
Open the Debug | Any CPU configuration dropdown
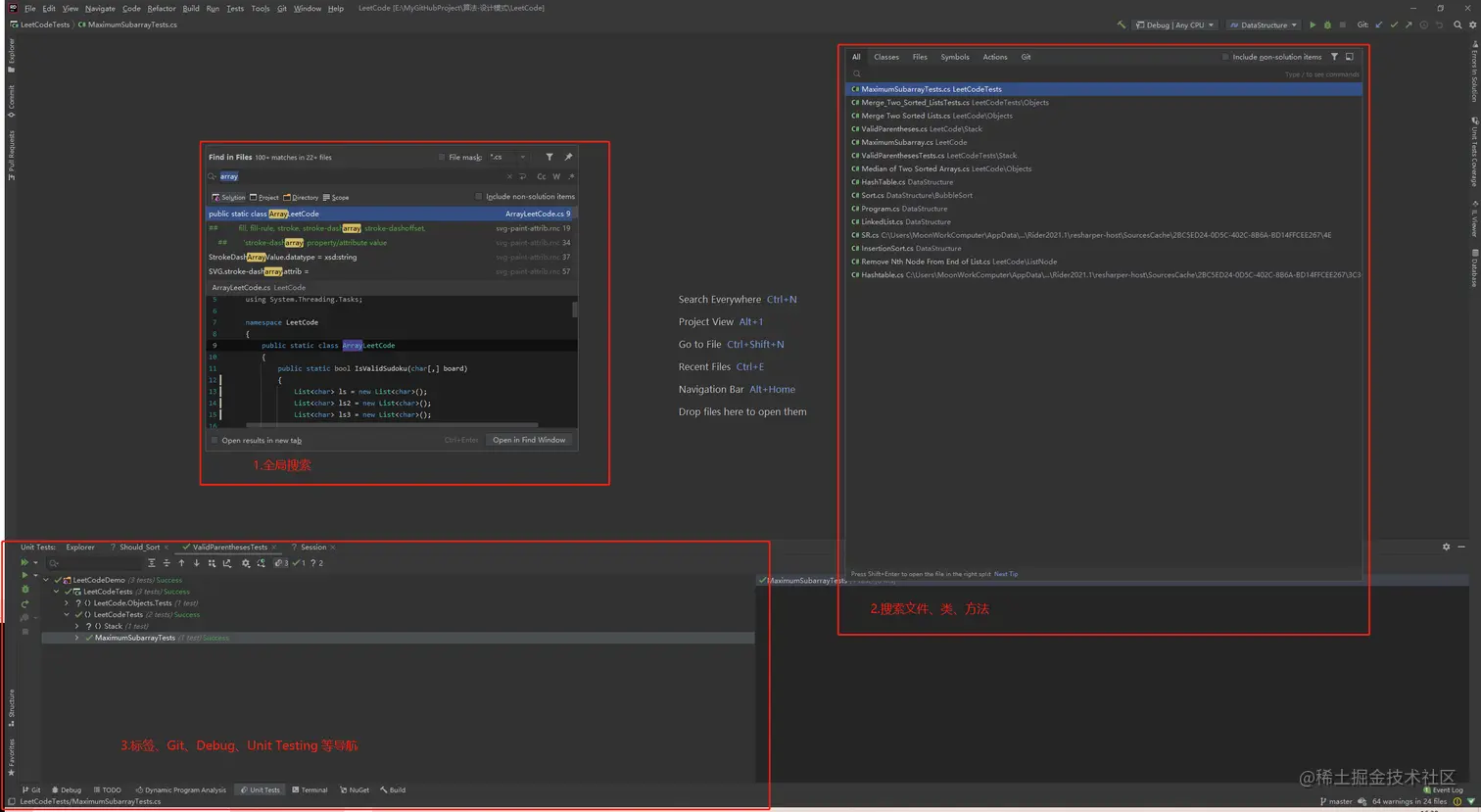pos(1173,24)
